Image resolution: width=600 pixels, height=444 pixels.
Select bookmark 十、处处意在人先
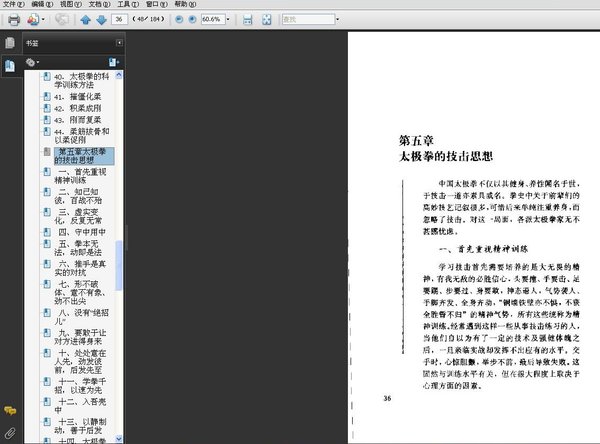(x=80, y=361)
